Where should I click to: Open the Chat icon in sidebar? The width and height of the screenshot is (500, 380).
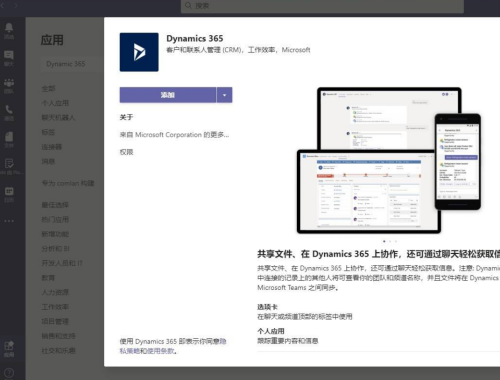tap(9, 55)
